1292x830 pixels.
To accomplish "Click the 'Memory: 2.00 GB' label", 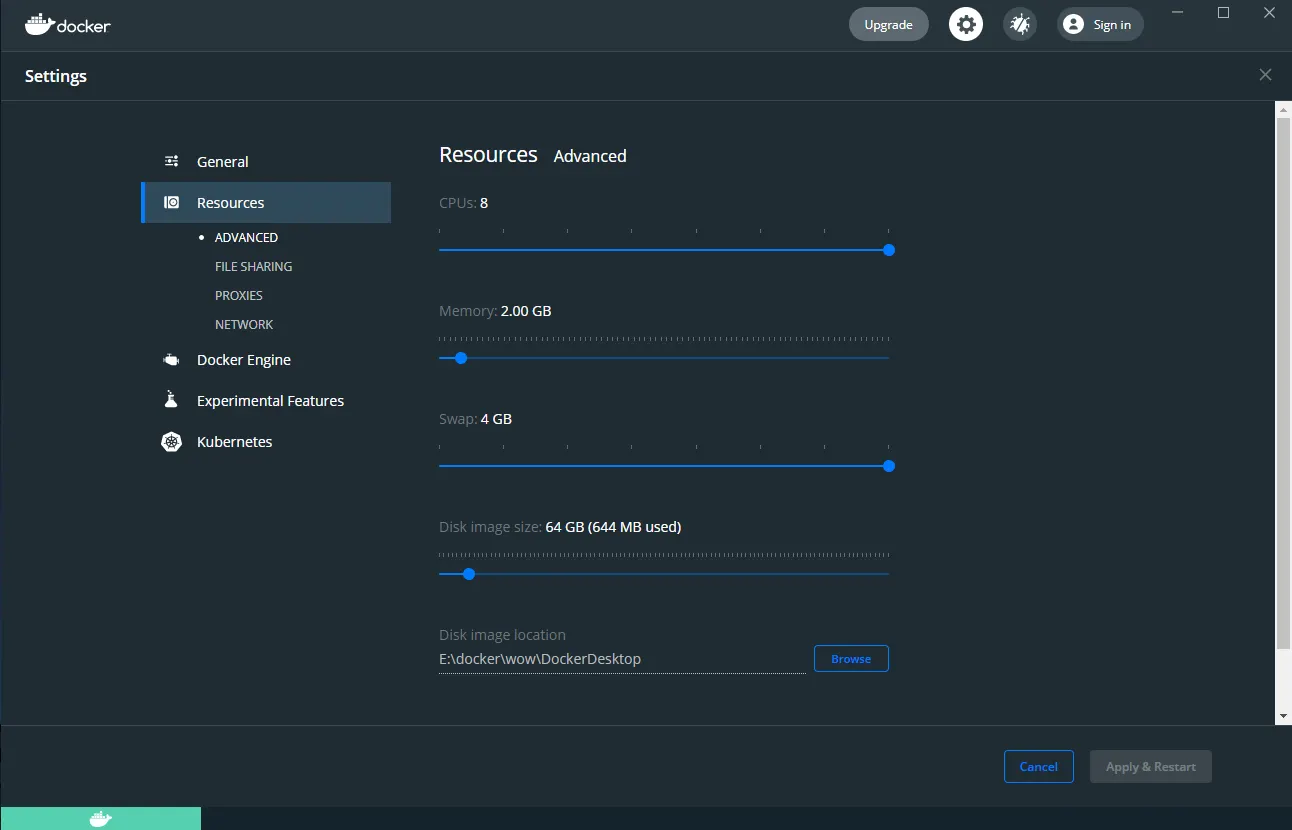I will [x=495, y=311].
